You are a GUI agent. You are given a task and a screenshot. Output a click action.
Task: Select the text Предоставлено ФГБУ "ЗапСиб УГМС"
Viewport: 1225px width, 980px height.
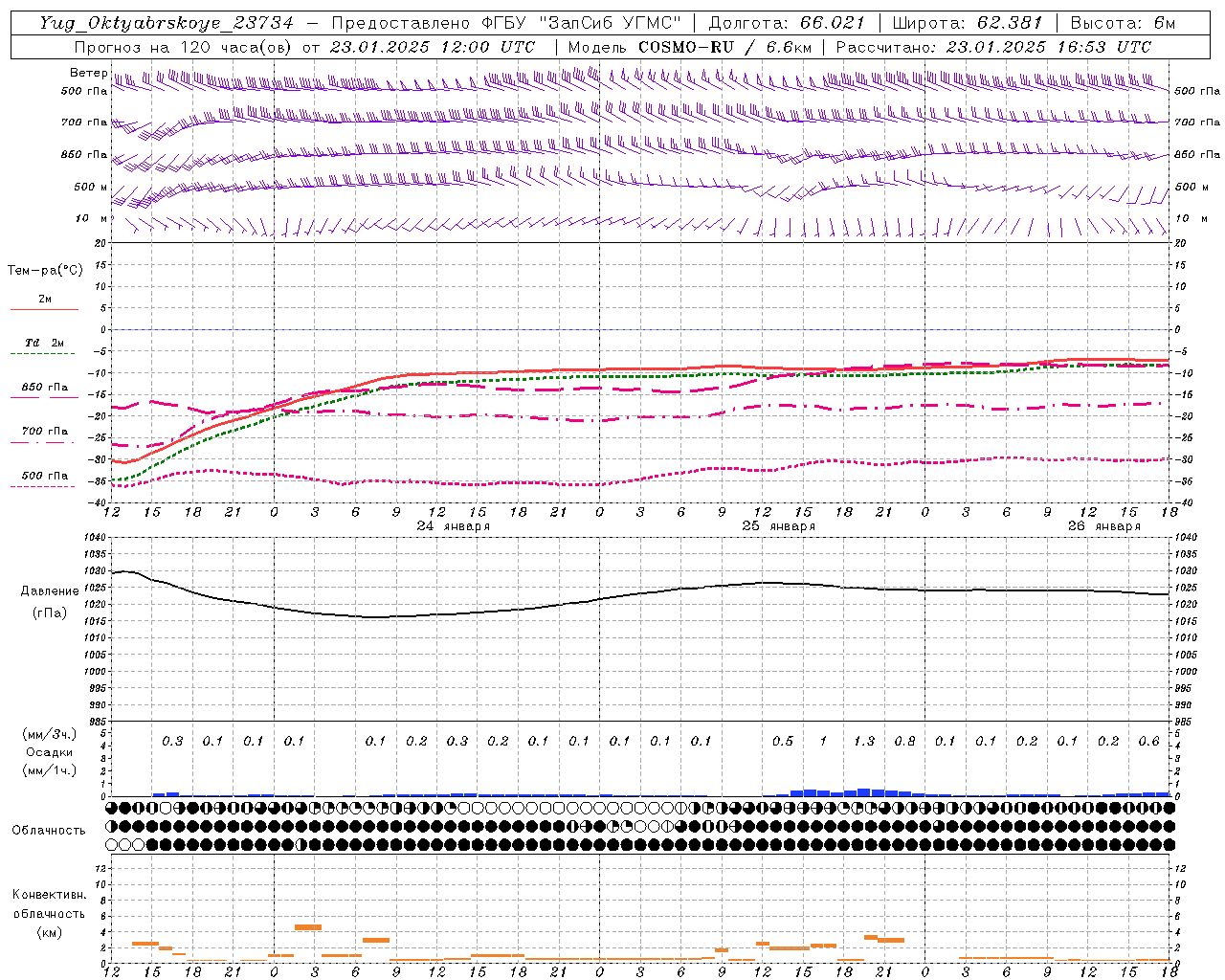(506, 23)
